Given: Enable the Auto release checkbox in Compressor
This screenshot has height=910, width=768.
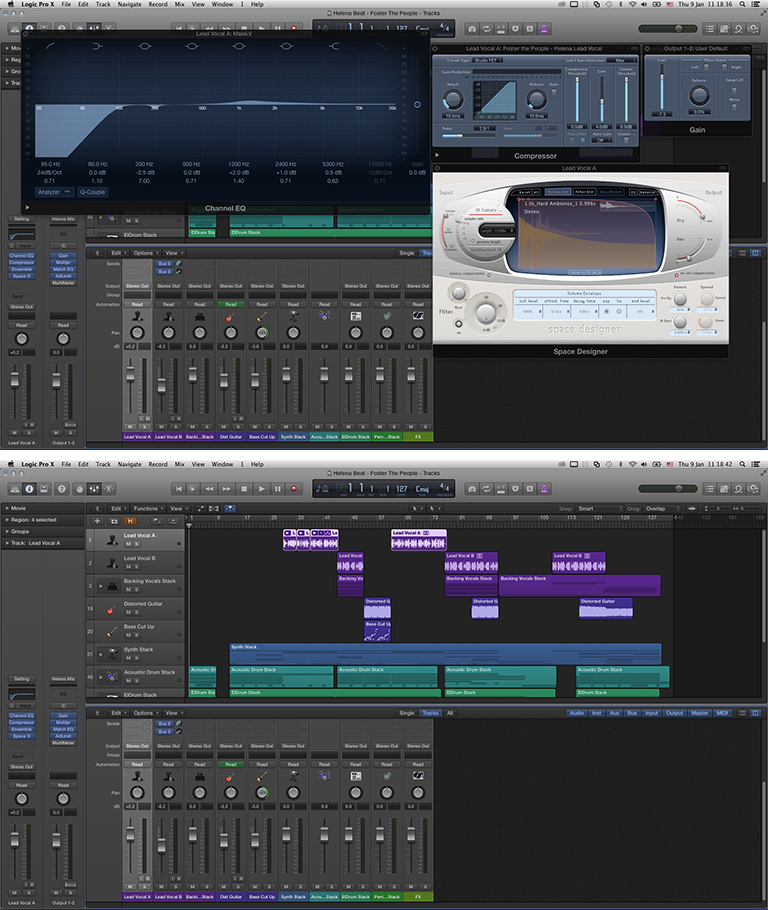Looking at the screenshot, I should (x=554, y=92).
